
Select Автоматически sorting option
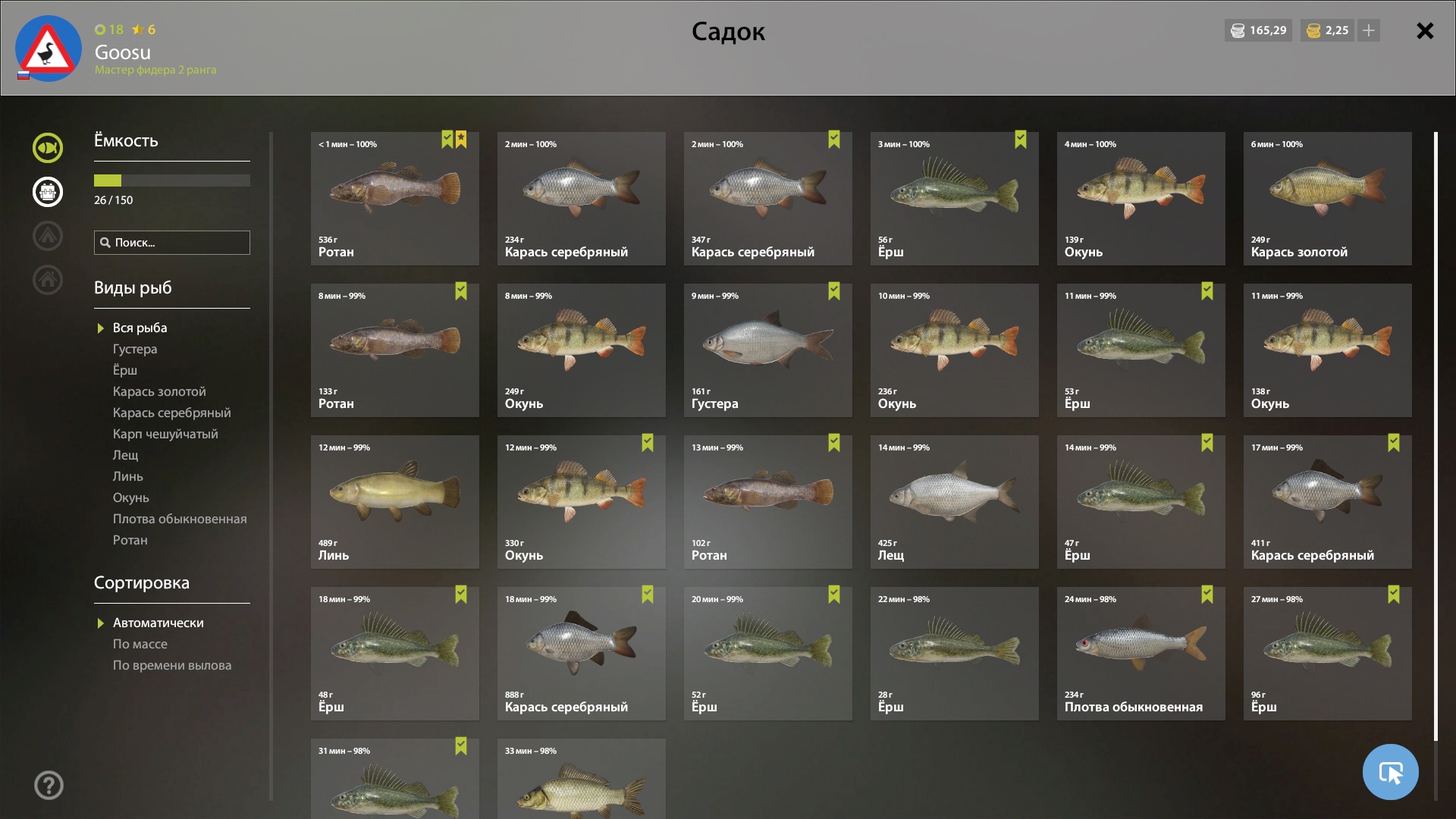(x=158, y=623)
